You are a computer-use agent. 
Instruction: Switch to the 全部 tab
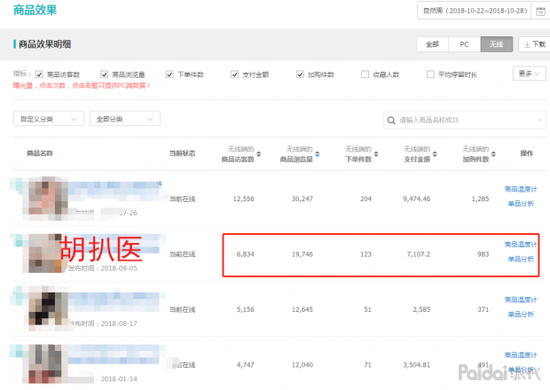[x=432, y=44]
